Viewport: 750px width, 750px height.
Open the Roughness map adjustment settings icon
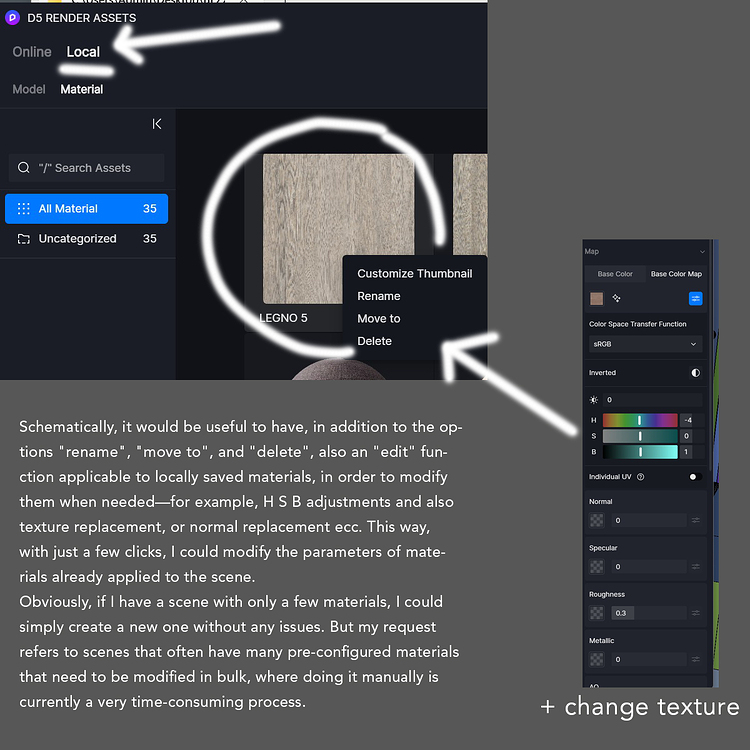(x=695, y=613)
